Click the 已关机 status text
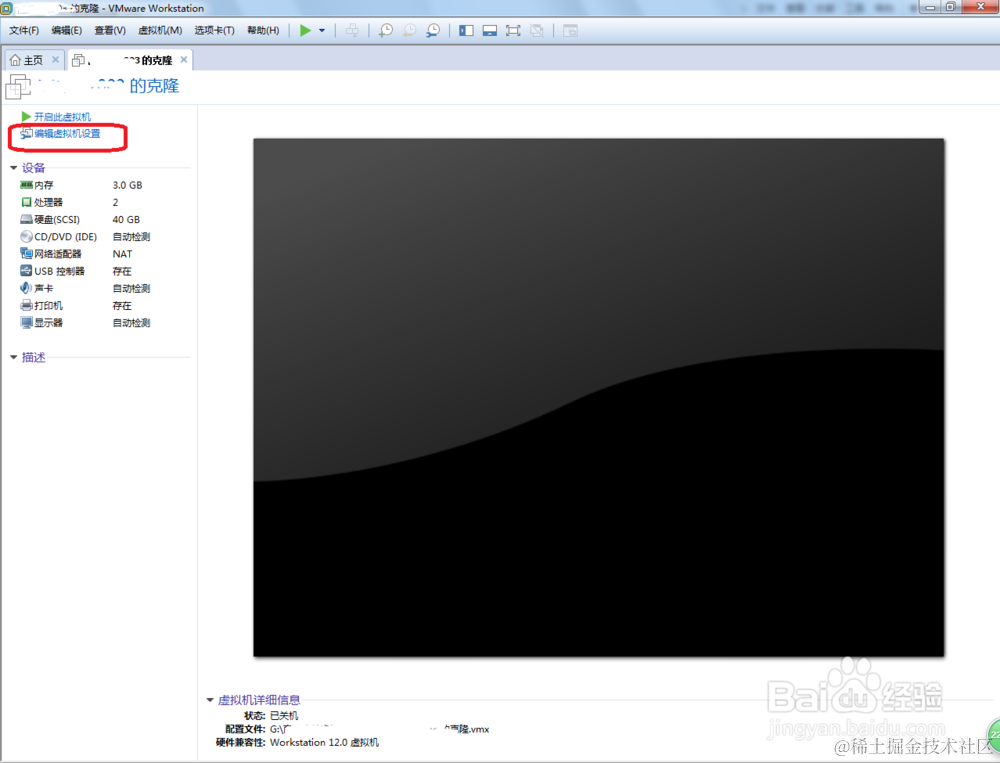The height and width of the screenshot is (763, 1000). click(284, 716)
